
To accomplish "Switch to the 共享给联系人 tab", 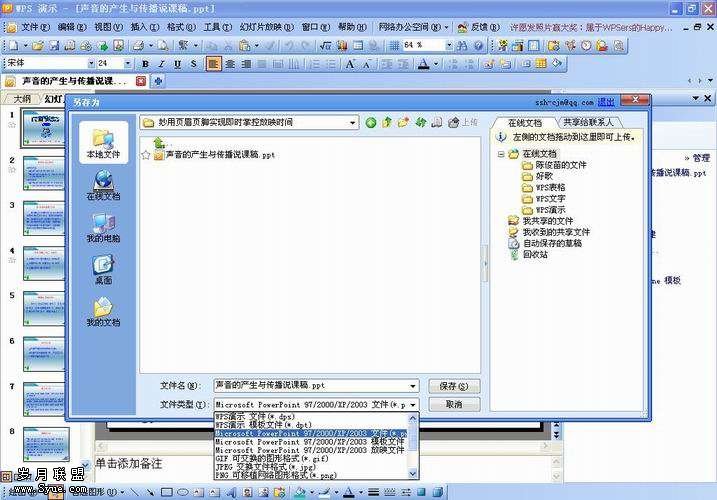I will tap(588, 122).
